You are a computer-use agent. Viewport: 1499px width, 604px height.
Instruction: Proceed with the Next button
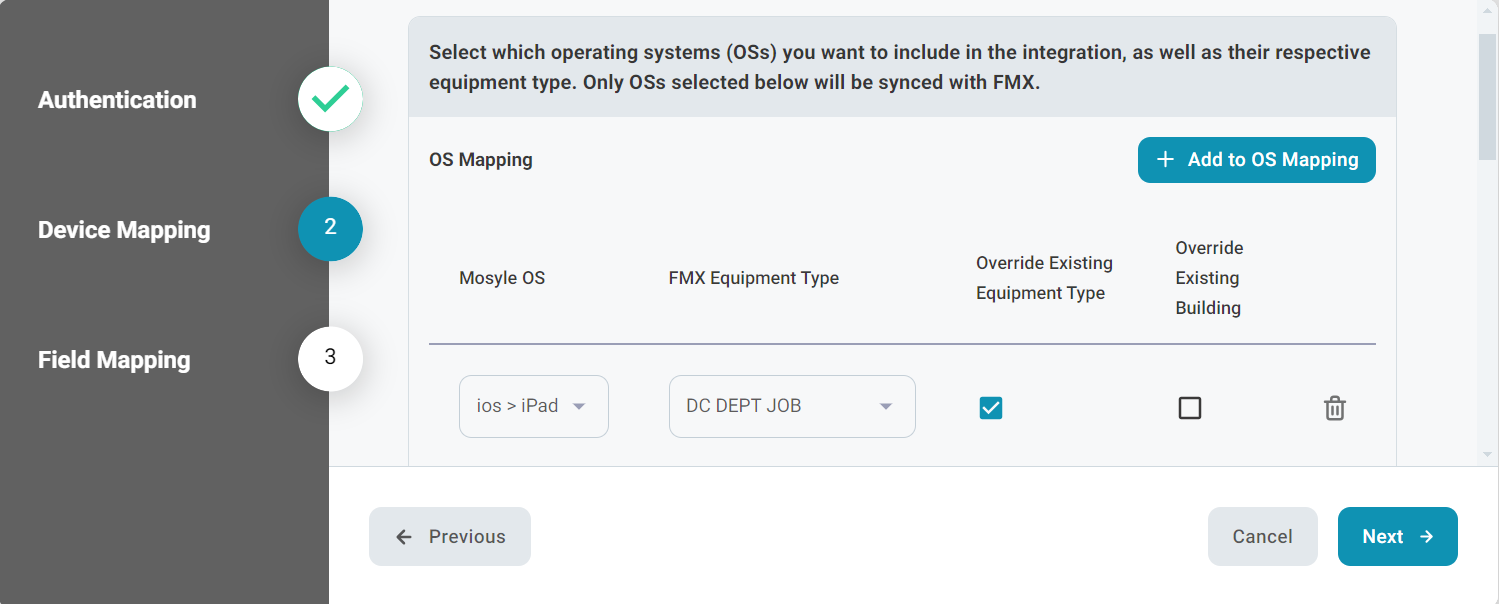[x=1397, y=537]
